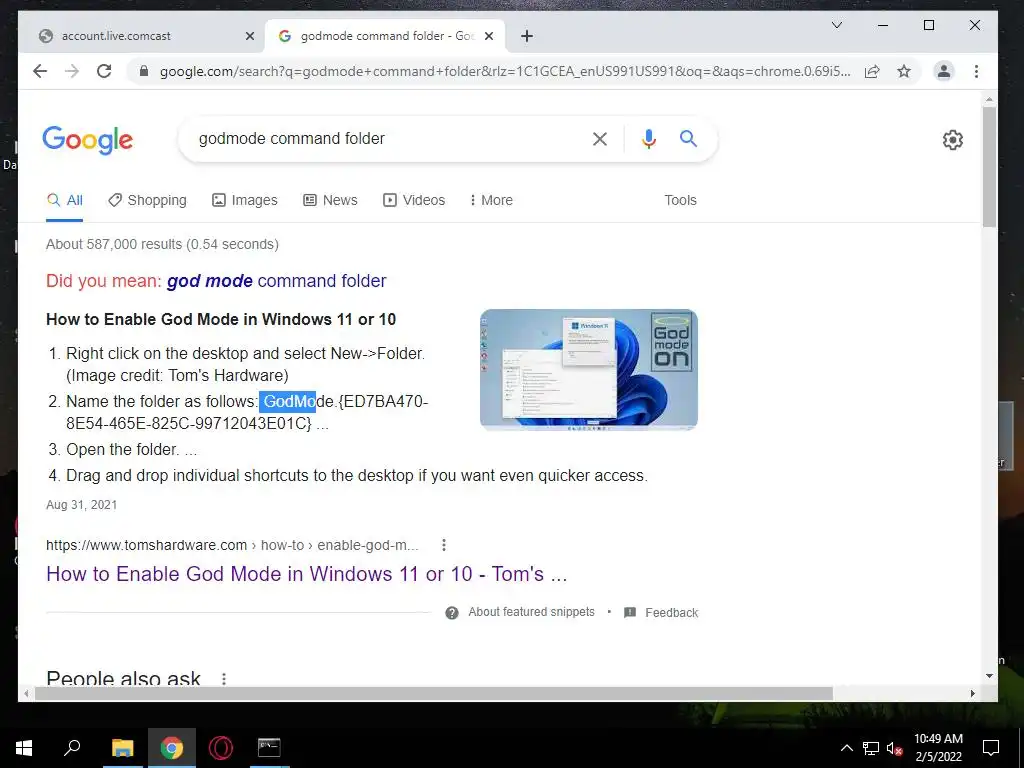Open People also ask options menu
The width and height of the screenshot is (1024, 768).
click(224, 679)
